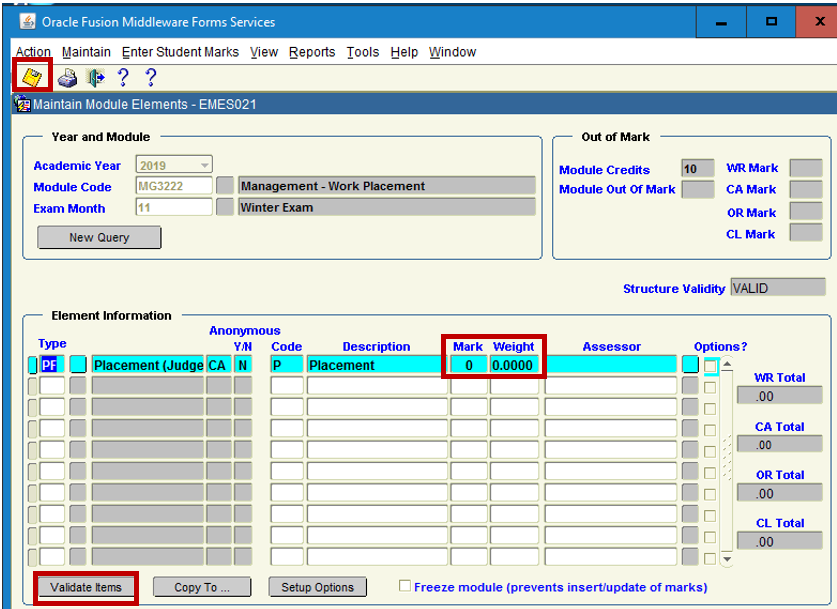837x609 pixels.
Task: Open the Reports menu
Action: click(x=312, y=52)
